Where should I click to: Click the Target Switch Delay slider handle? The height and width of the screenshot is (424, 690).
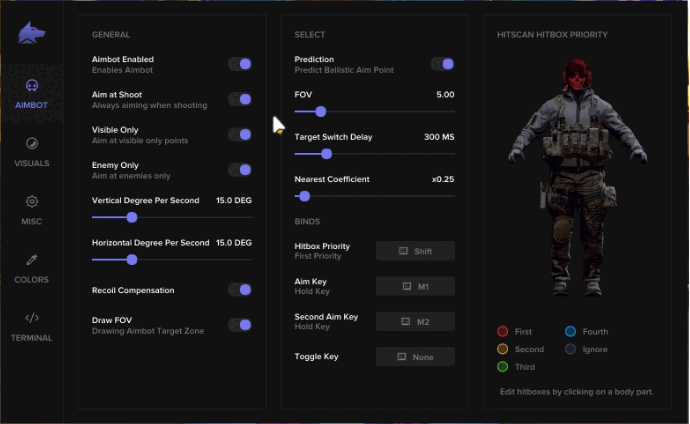pyautogui.click(x=327, y=154)
